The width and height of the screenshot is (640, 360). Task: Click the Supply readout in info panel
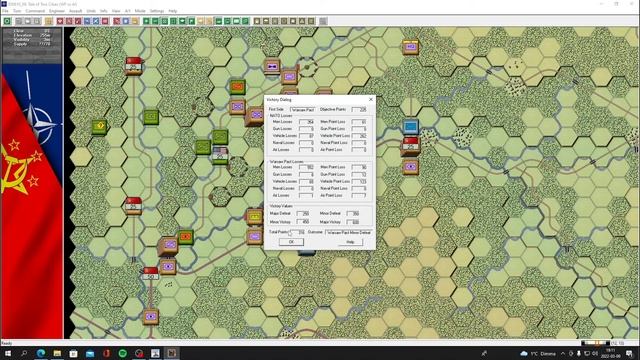click(x=32, y=44)
